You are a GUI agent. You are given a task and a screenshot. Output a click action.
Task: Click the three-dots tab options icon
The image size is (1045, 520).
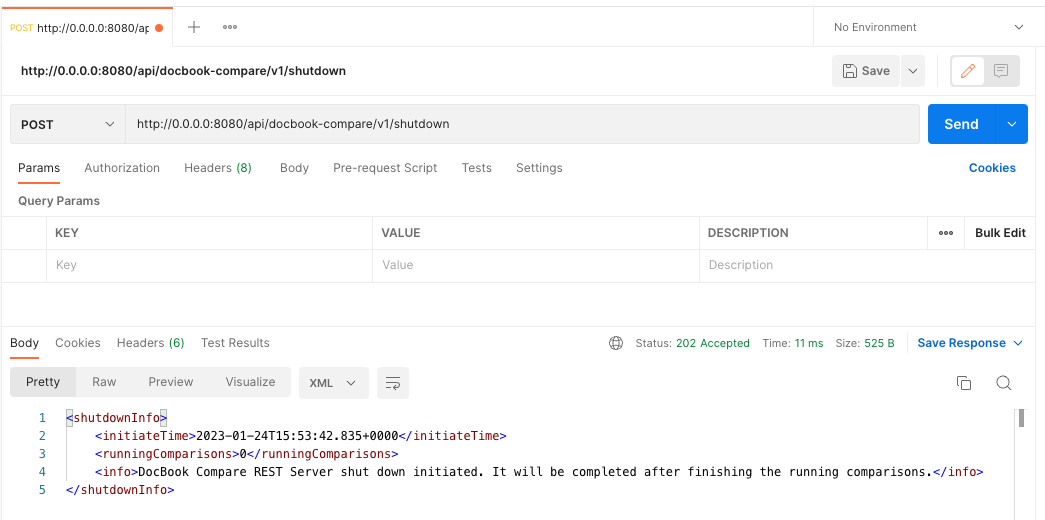(230, 27)
